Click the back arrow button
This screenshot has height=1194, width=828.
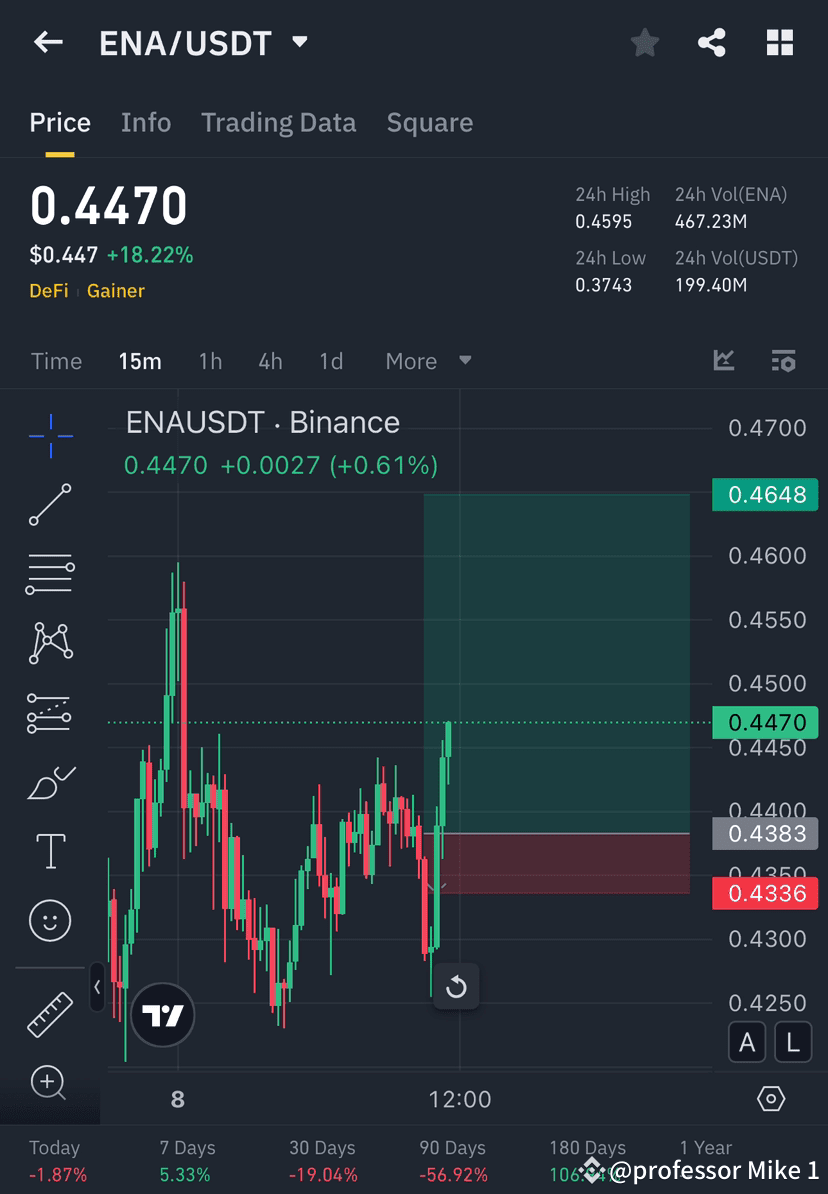coord(48,42)
